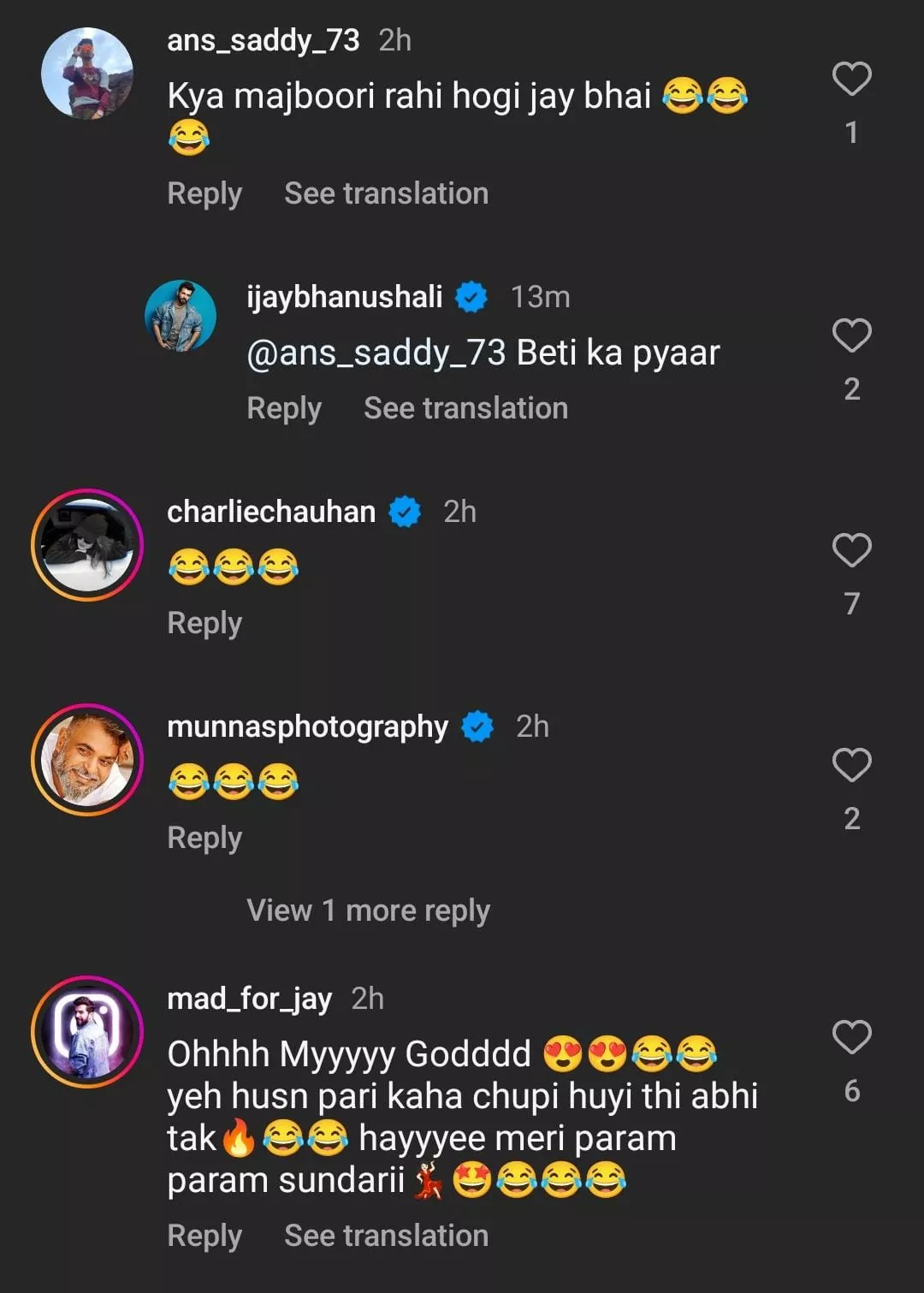This screenshot has width=924, height=1293.
Task: Translate ans_saddy_73's comment
Action: click(386, 193)
